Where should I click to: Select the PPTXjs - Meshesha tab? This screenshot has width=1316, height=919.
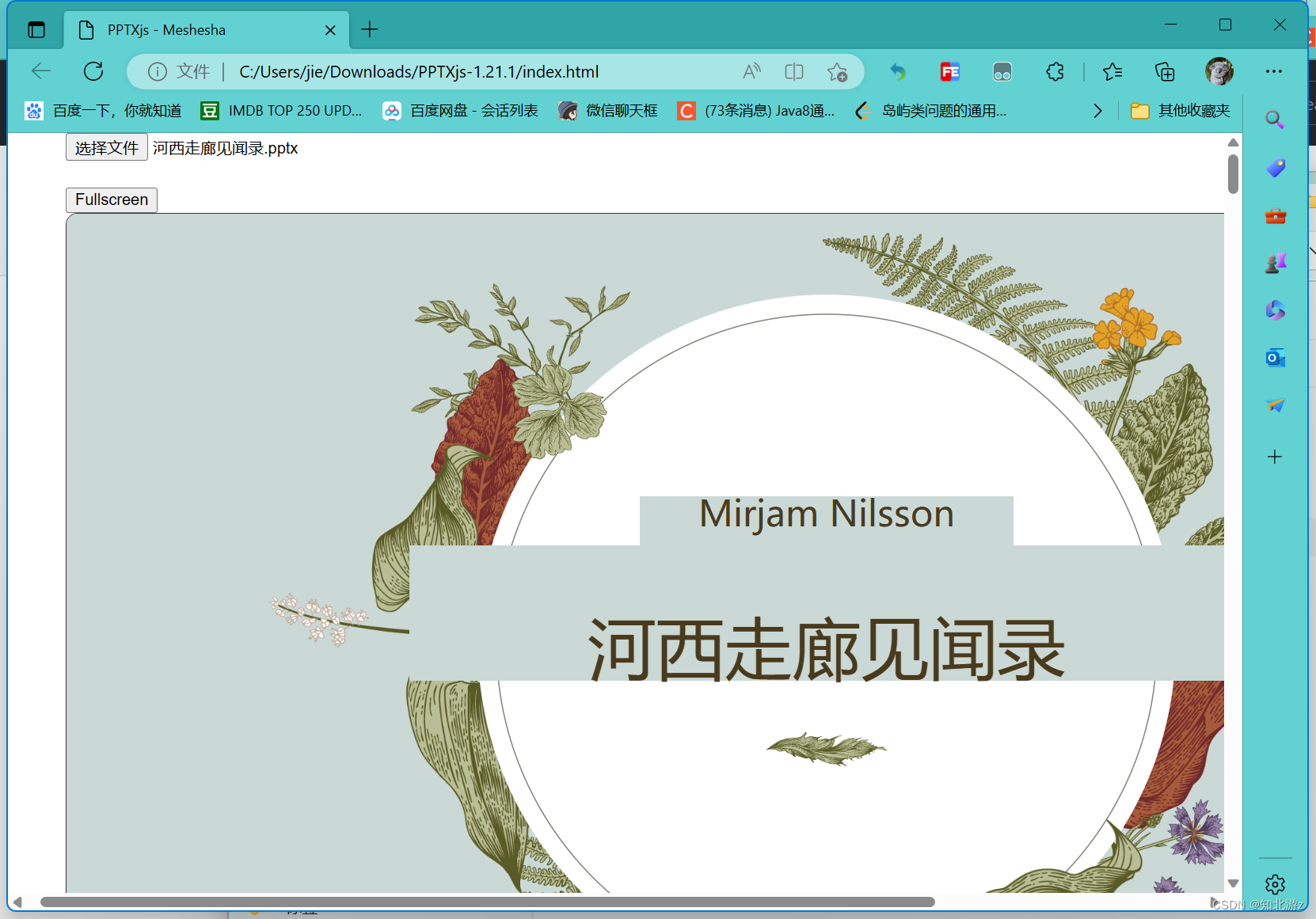206,30
